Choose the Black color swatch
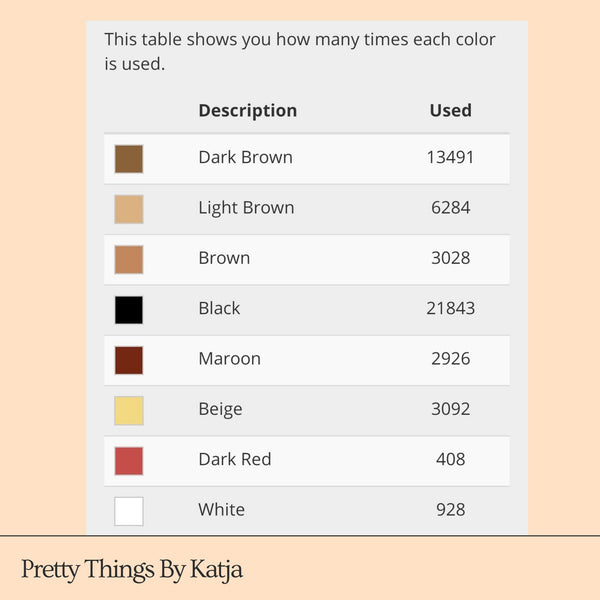The height and width of the screenshot is (600, 600). click(129, 309)
